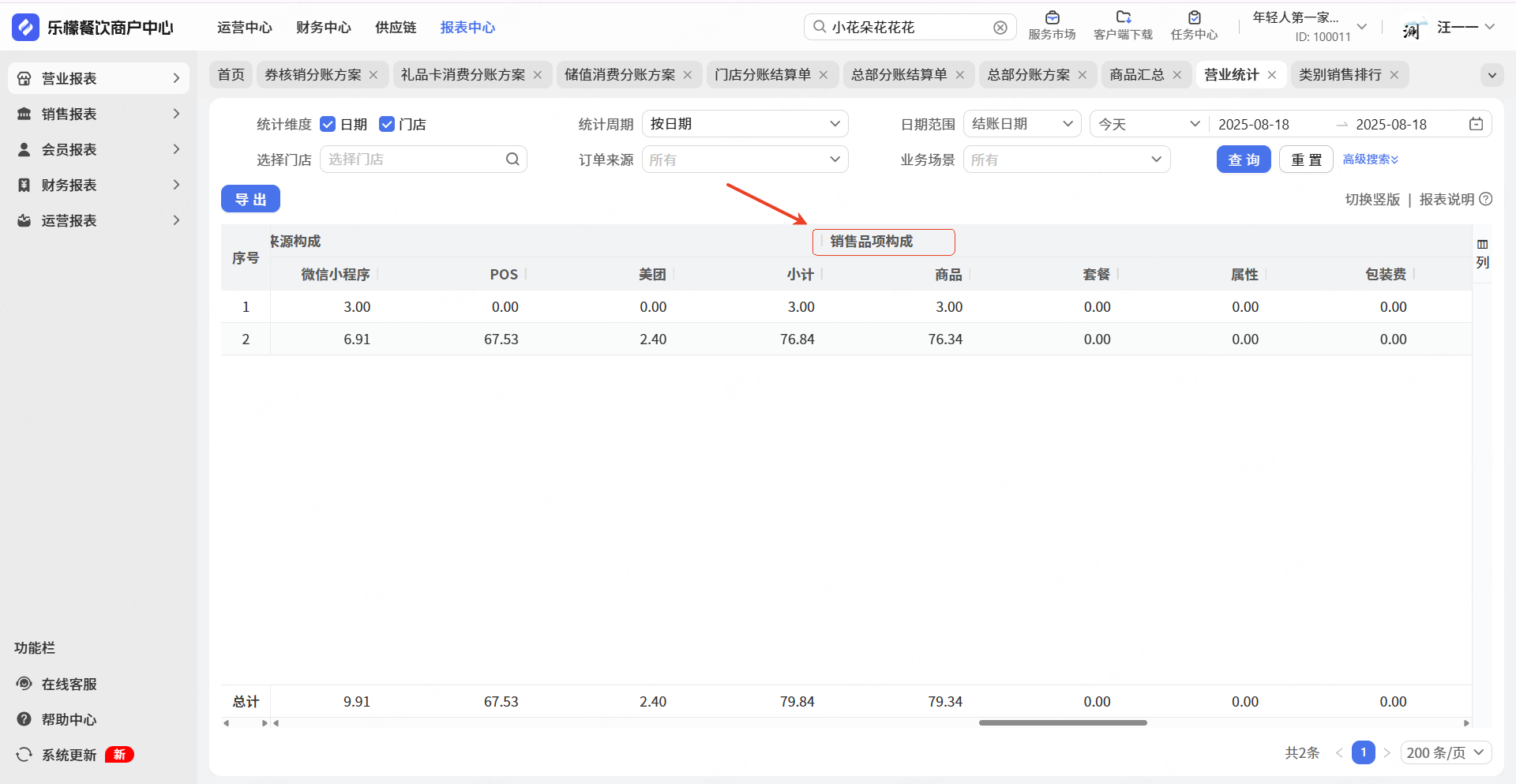This screenshot has width=1516, height=784.
Task: Click the 重置 button
Action: click(1306, 159)
